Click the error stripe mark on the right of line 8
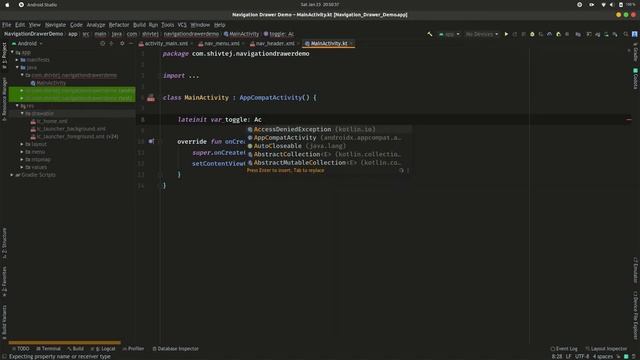This screenshot has width=640, height=360. [629, 120]
